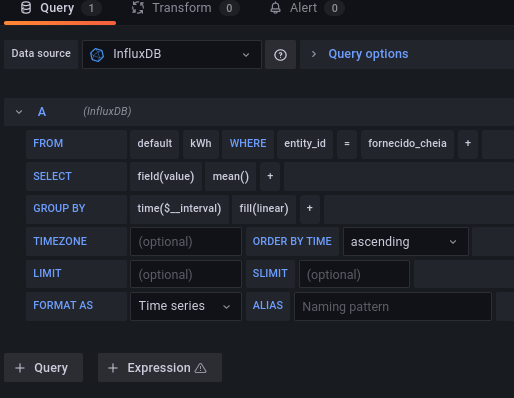This screenshot has width=514, height=398.
Task: Click the InfluxDB logo icon
Action: (97, 55)
